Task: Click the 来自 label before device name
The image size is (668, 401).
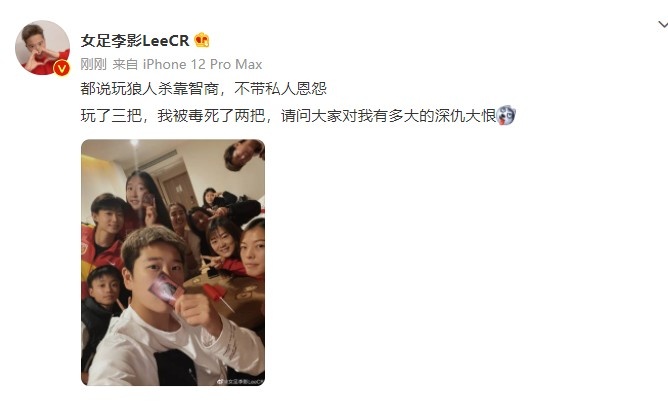Action: 125,64
